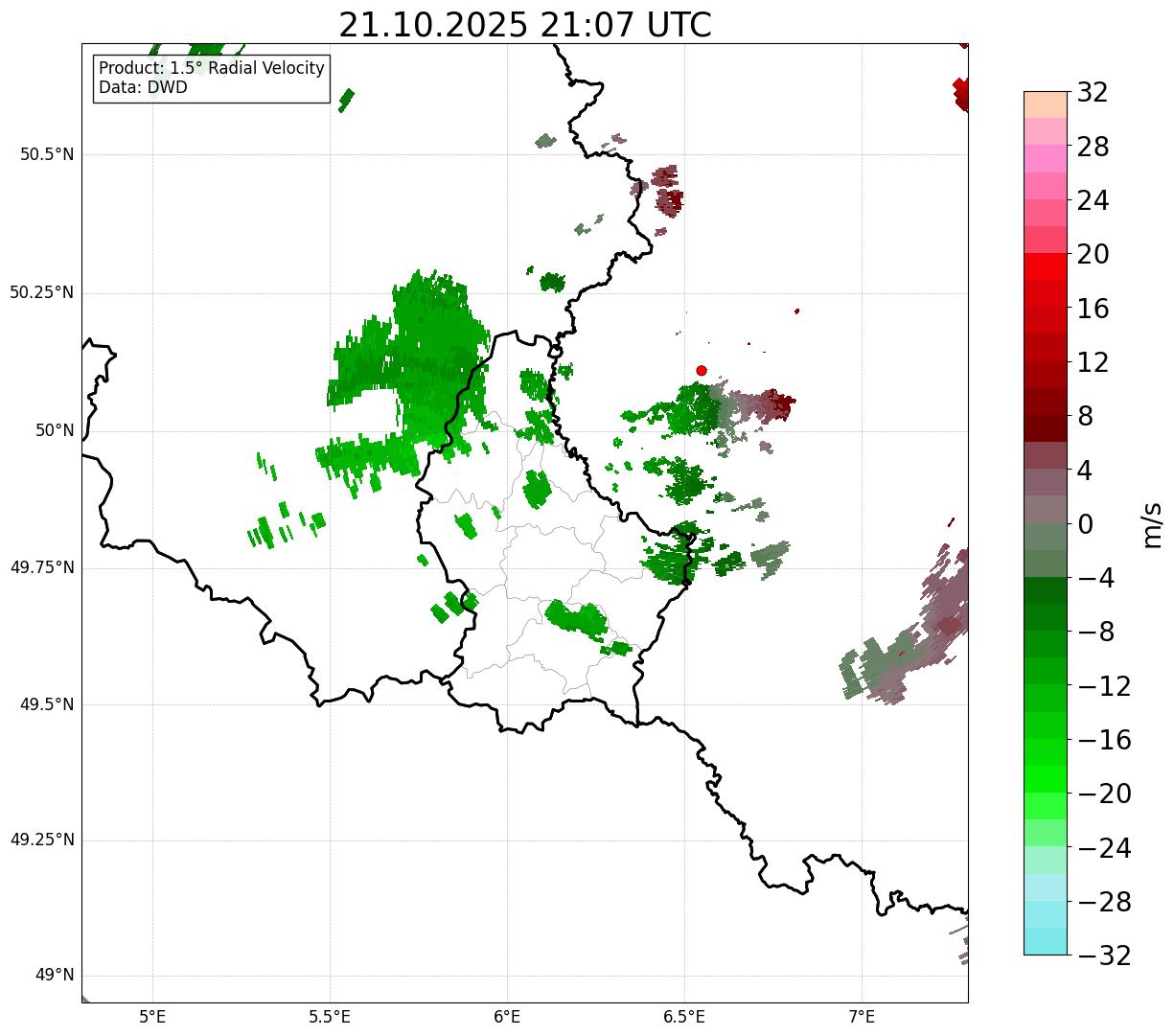Image resolution: width=1174 pixels, height=1036 pixels.
Task: Click the red radar site dot
Action: pyautogui.click(x=702, y=370)
